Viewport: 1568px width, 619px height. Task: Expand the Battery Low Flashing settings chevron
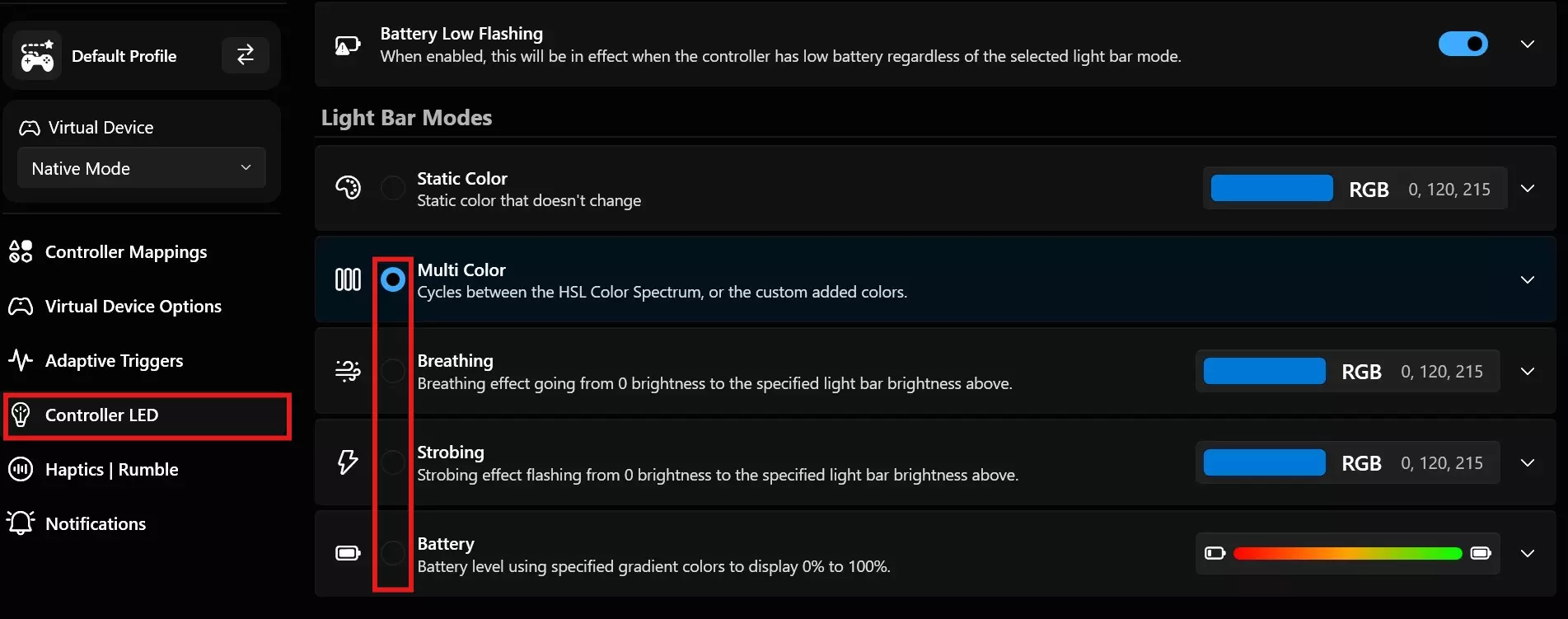[1527, 44]
